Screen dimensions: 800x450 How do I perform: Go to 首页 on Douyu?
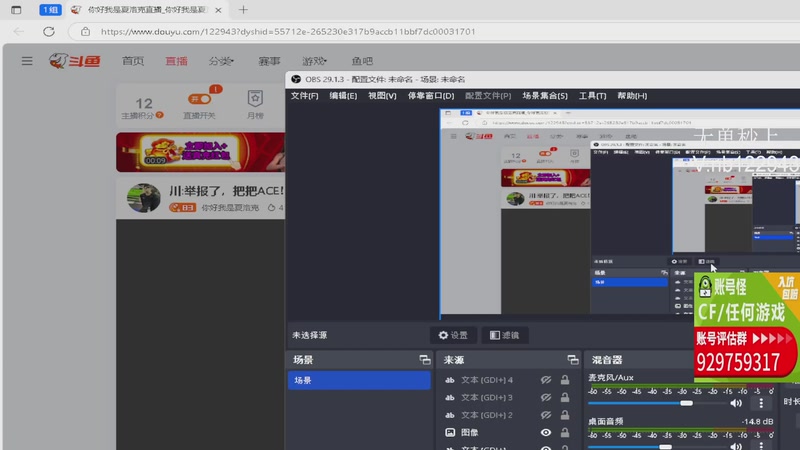pyautogui.click(x=133, y=61)
